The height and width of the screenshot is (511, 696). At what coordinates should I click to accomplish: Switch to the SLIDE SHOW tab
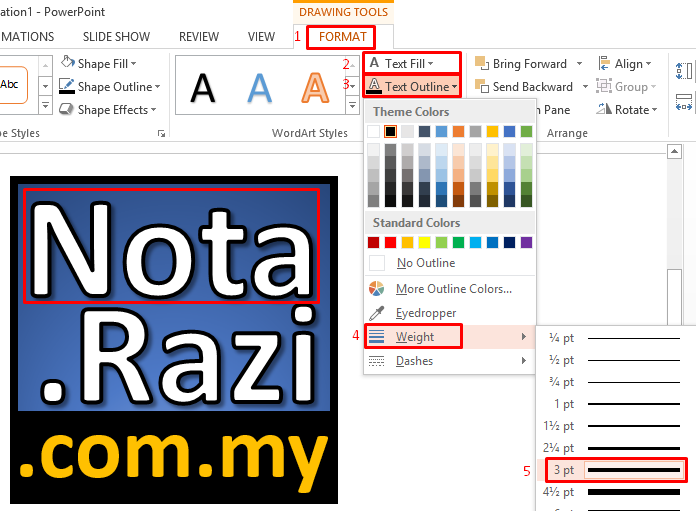[x=116, y=37]
